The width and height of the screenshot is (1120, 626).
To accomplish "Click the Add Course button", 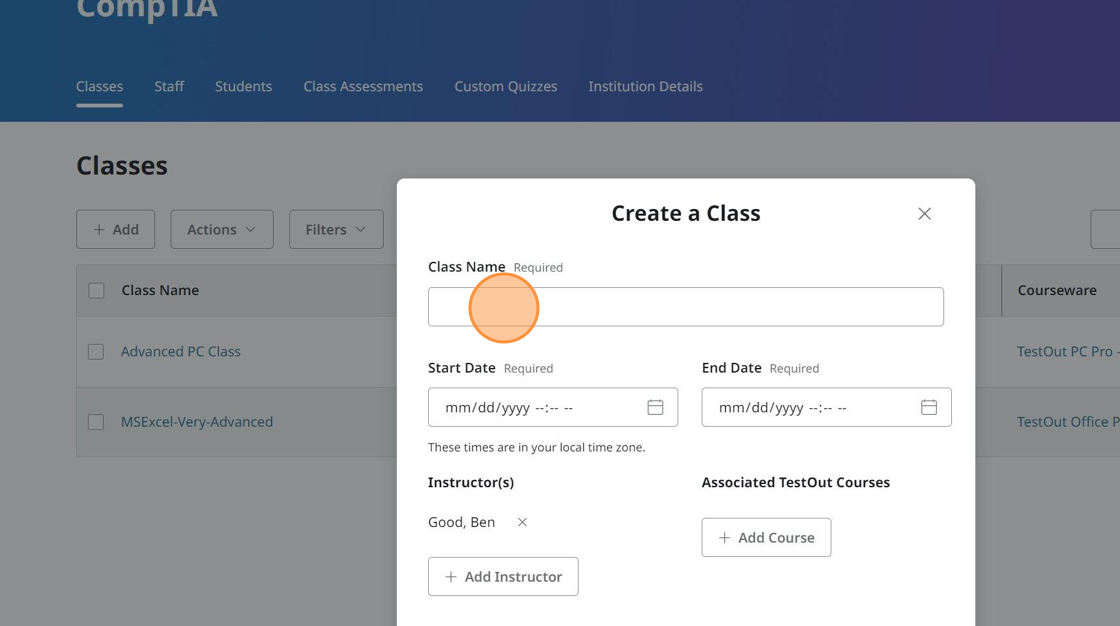I will click(766, 538).
